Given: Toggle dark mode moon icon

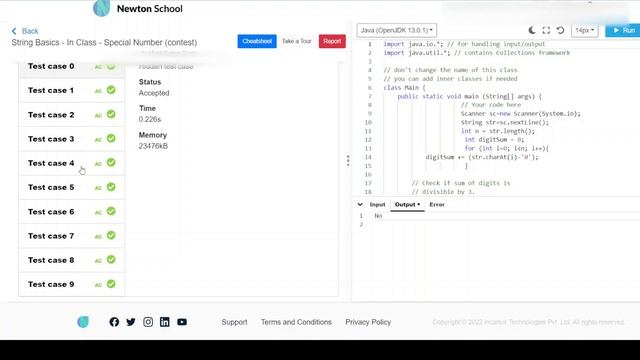Looking at the screenshot, I should pos(532,30).
